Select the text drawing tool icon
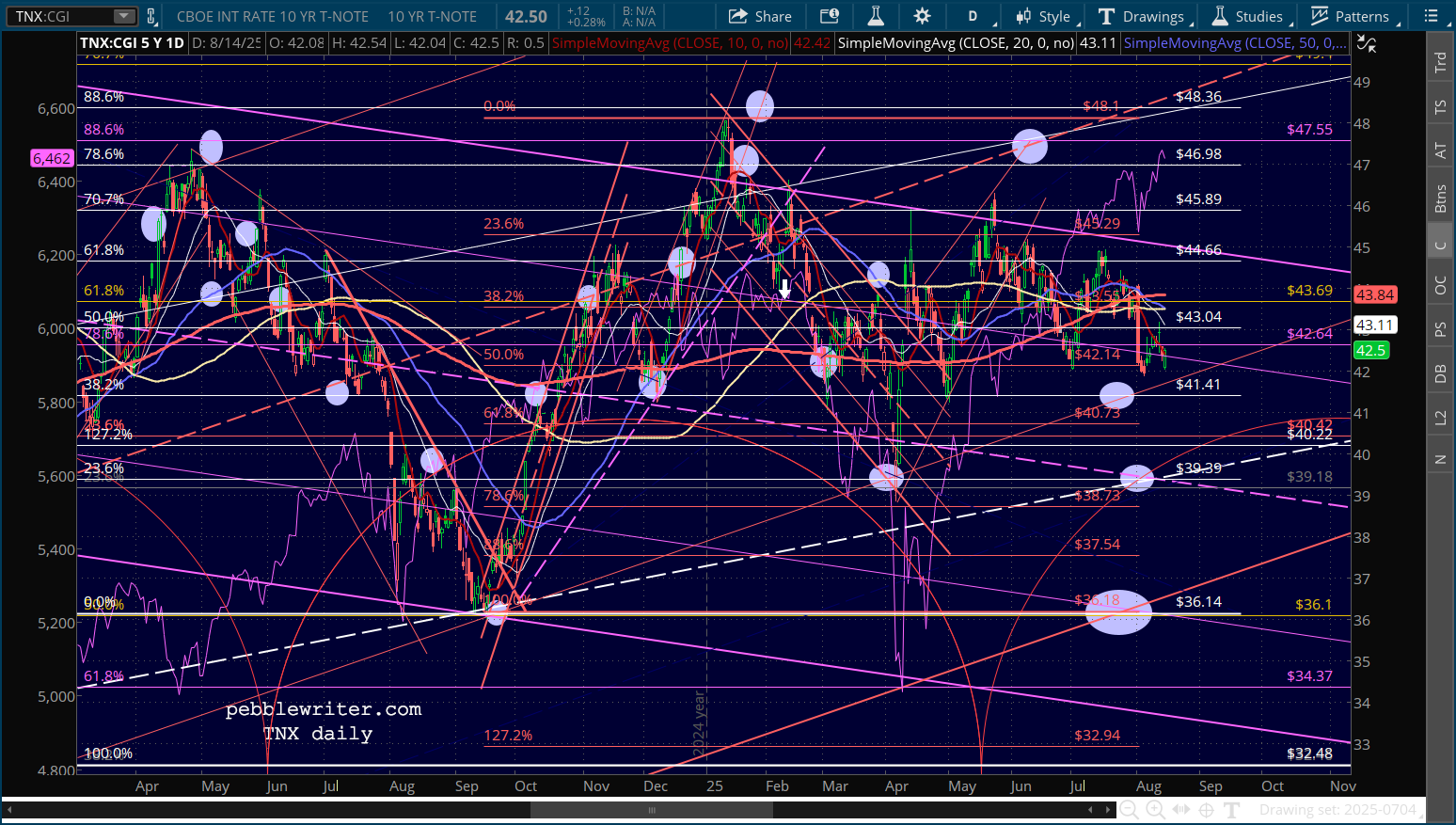 [x=1232, y=810]
